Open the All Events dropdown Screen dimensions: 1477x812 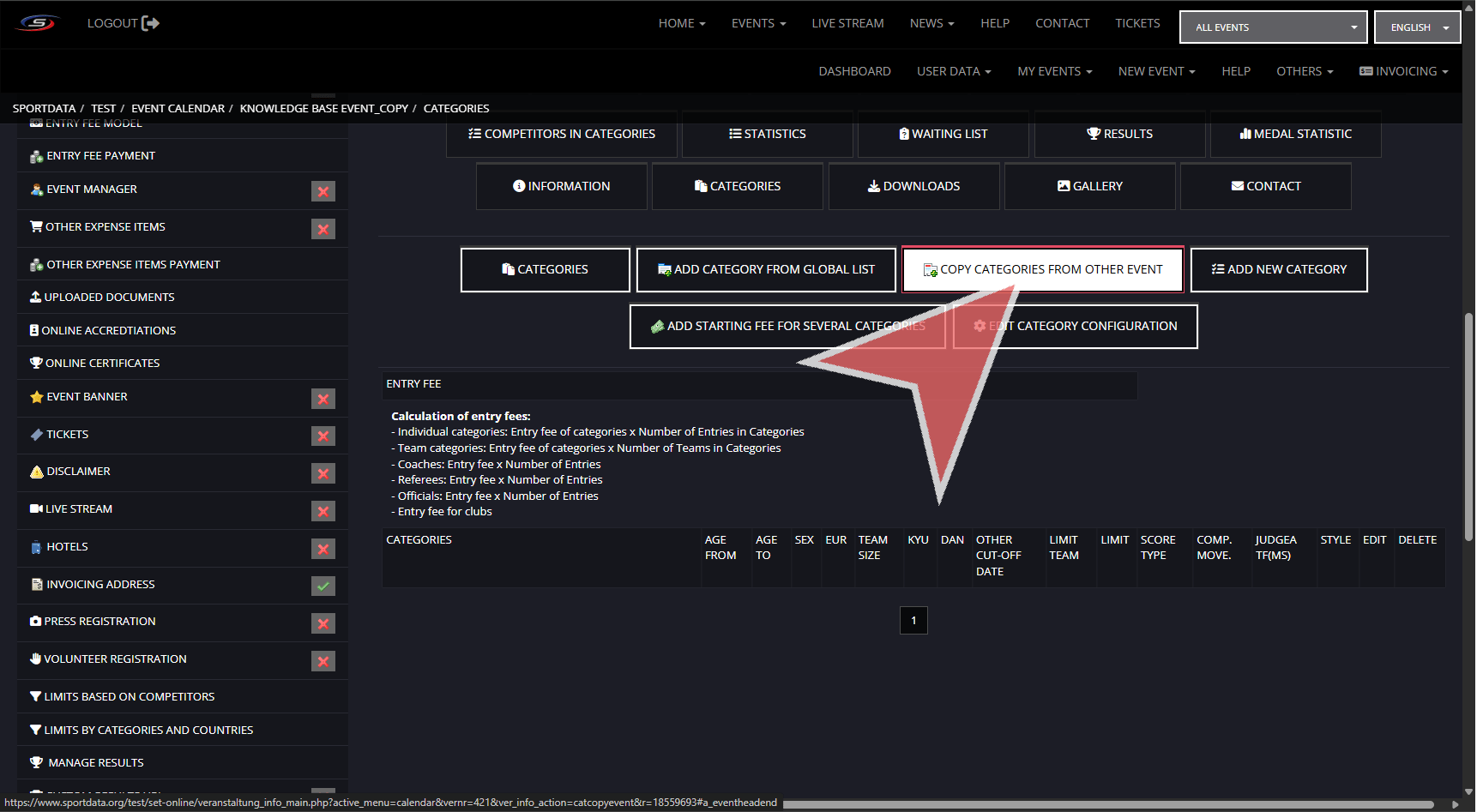(1273, 27)
